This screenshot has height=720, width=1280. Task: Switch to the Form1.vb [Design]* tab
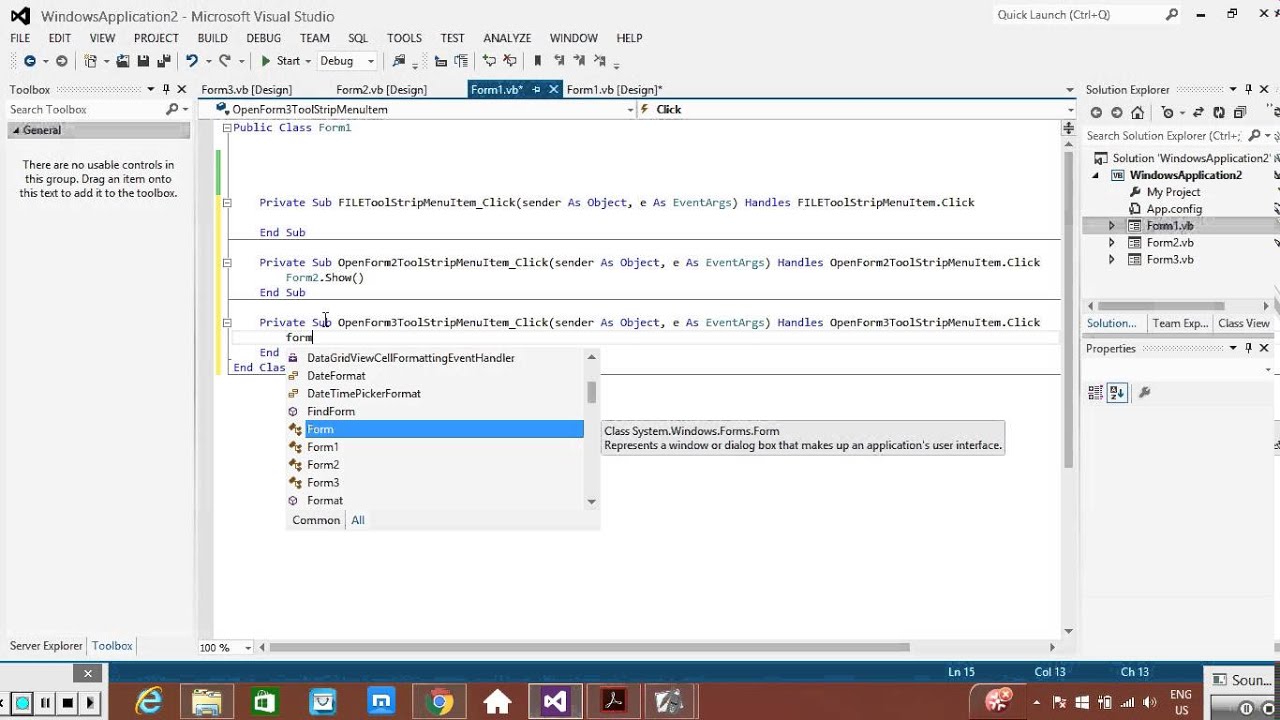click(614, 89)
